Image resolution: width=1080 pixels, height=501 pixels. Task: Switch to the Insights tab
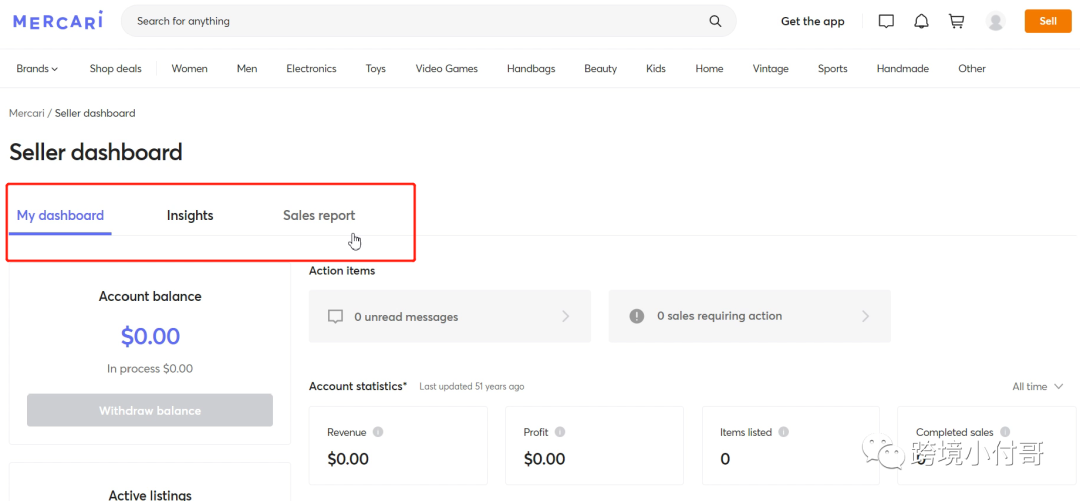coord(190,215)
